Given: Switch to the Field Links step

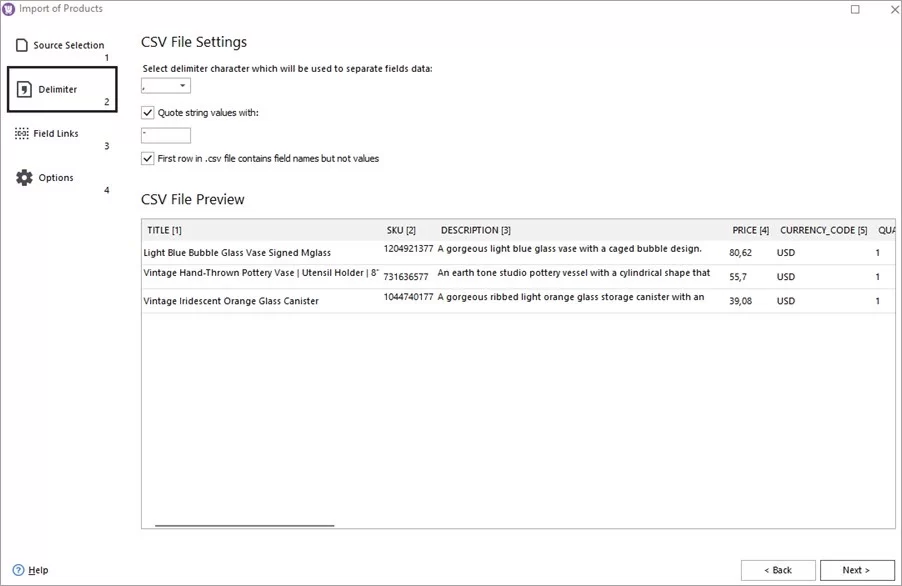Looking at the screenshot, I should 55,132.
